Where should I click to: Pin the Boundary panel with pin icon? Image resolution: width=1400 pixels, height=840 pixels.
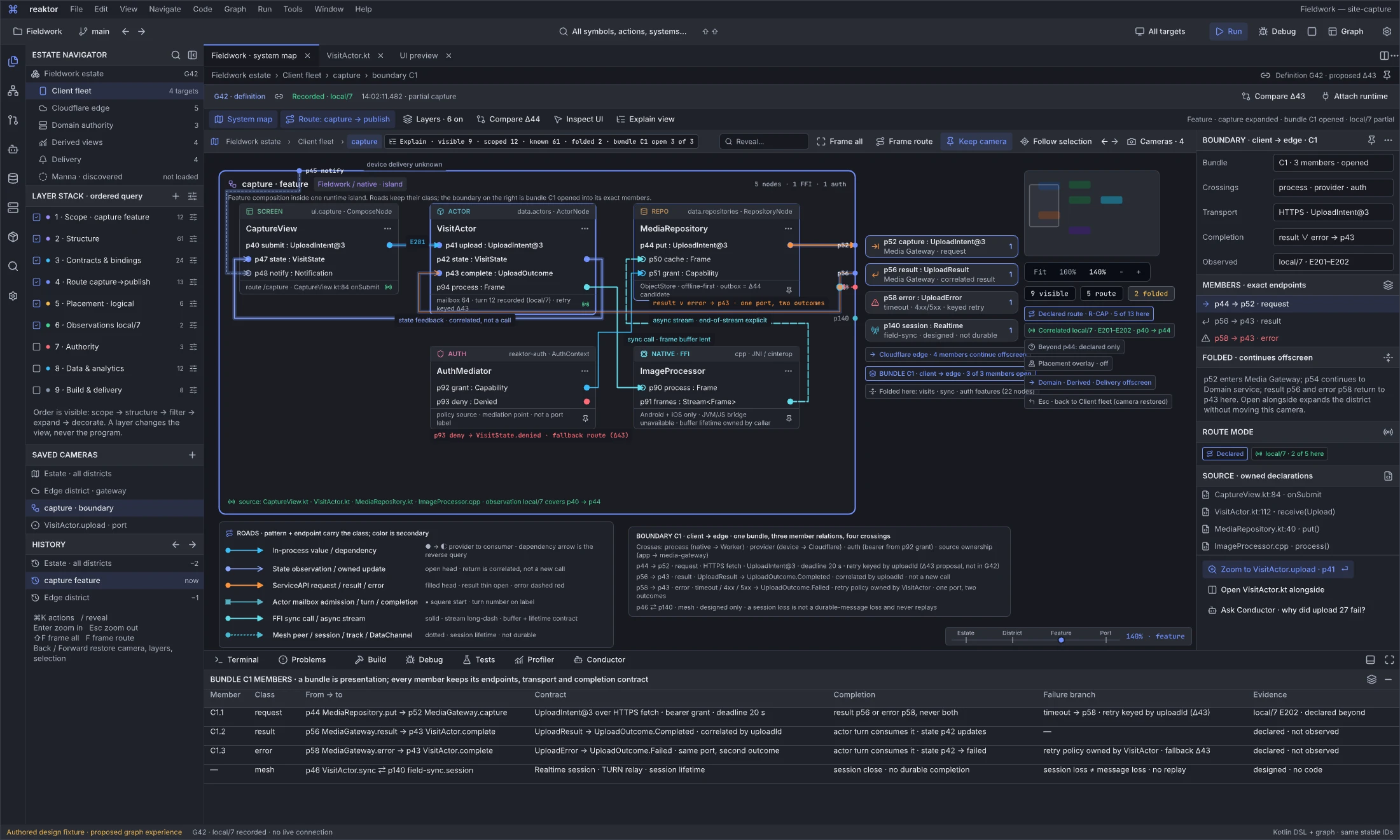pos(1371,140)
